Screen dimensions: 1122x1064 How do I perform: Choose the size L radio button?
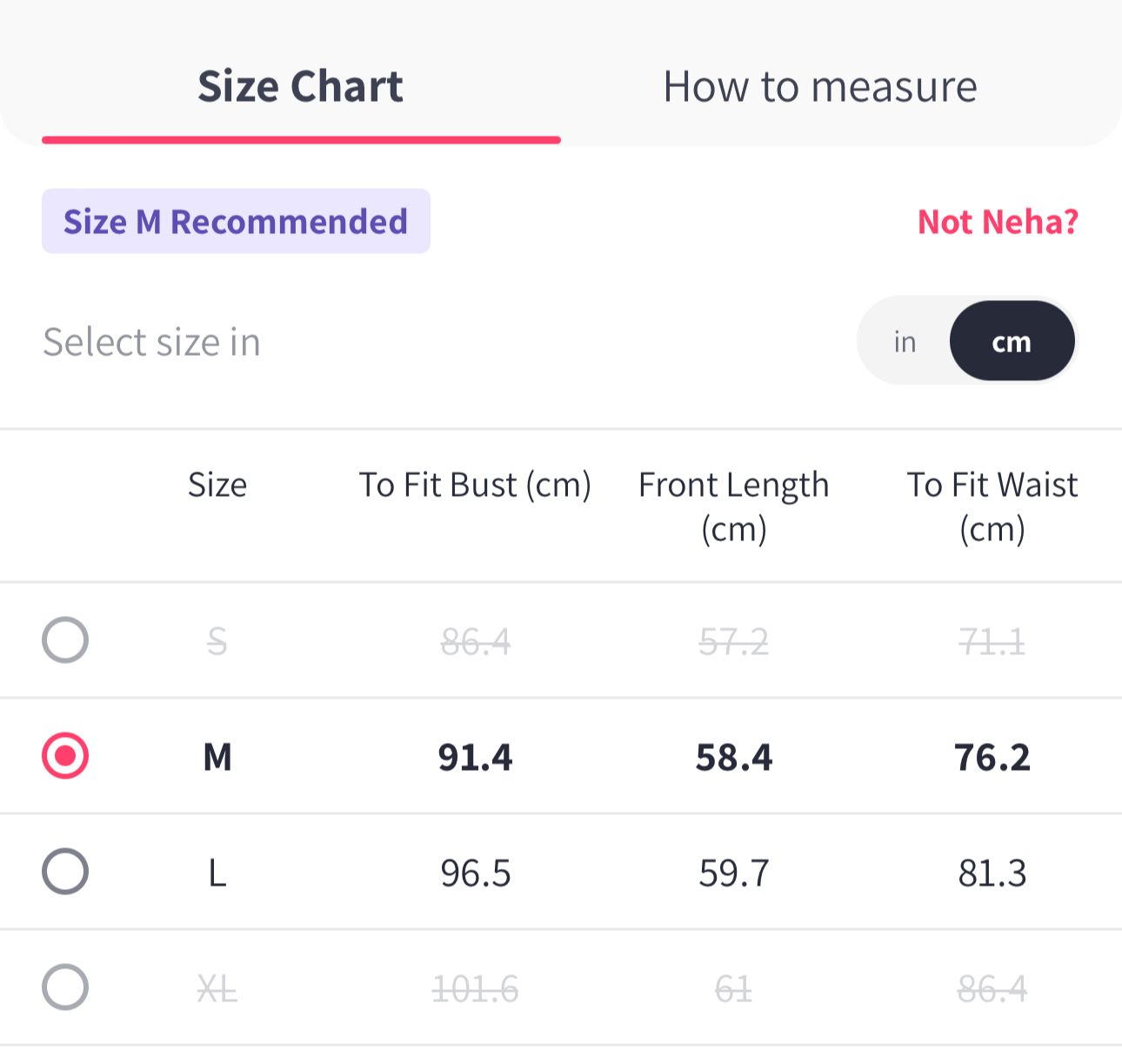[x=65, y=871]
